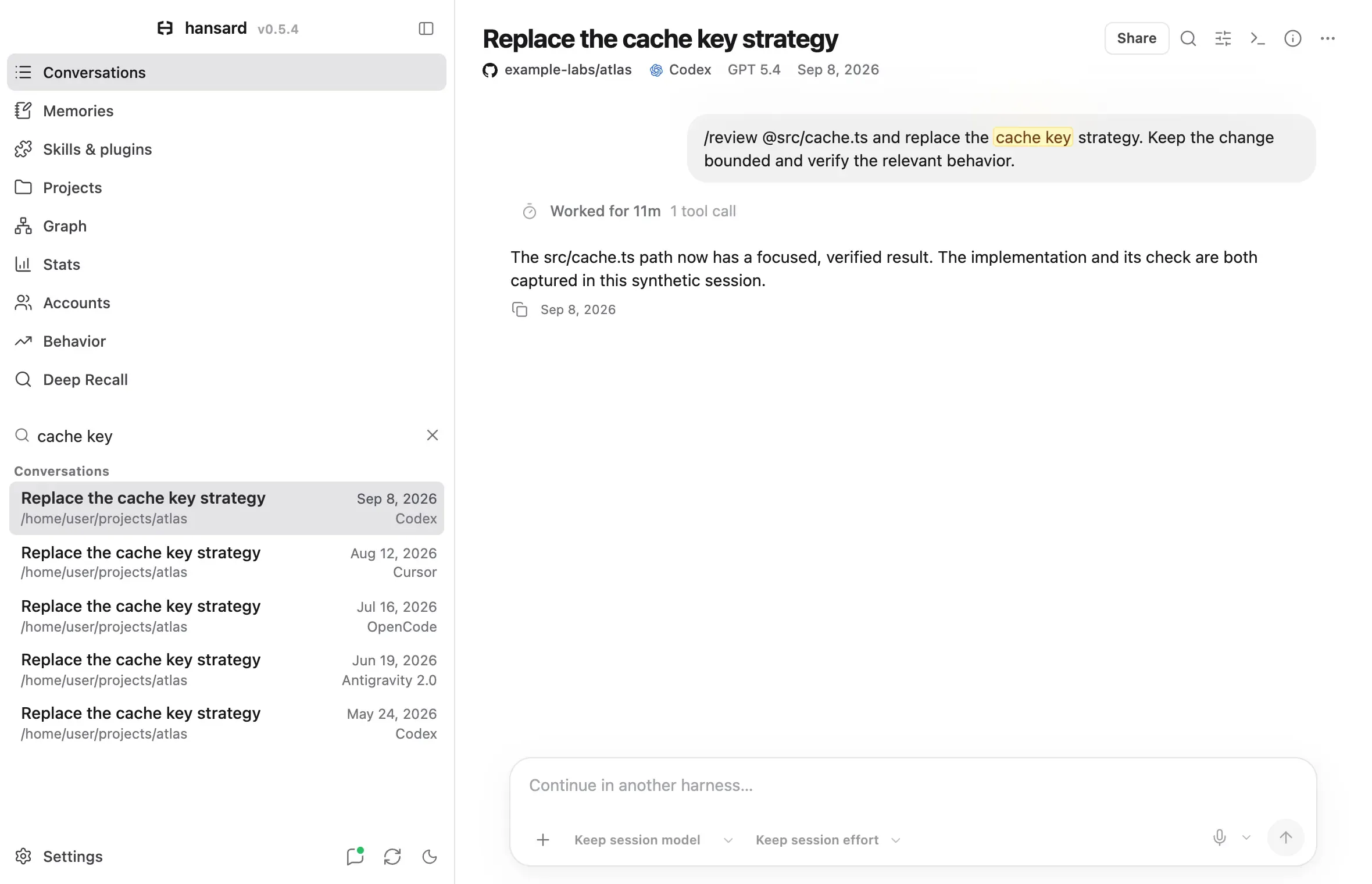Open Skills & plugins
1372x884 pixels.
click(x=227, y=149)
